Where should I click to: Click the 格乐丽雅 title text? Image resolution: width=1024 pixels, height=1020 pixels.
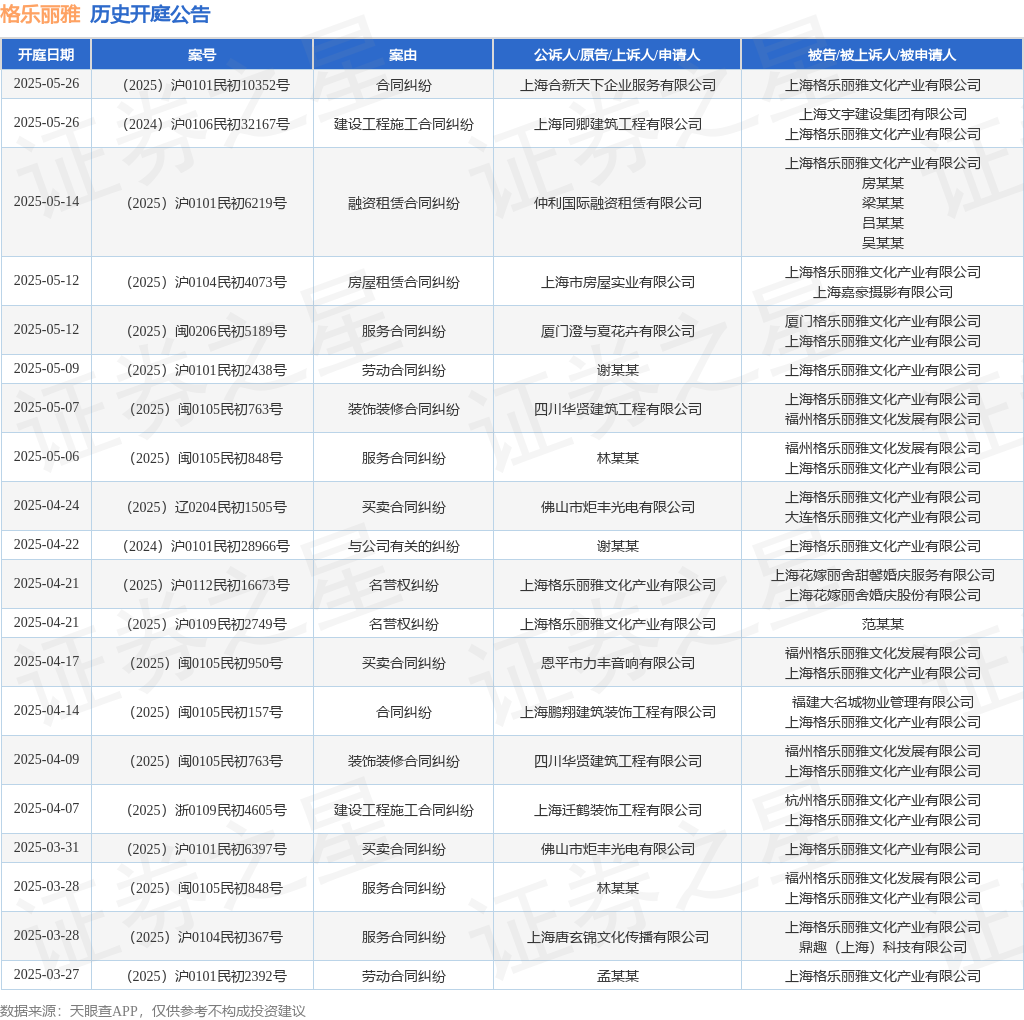pos(40,14)
